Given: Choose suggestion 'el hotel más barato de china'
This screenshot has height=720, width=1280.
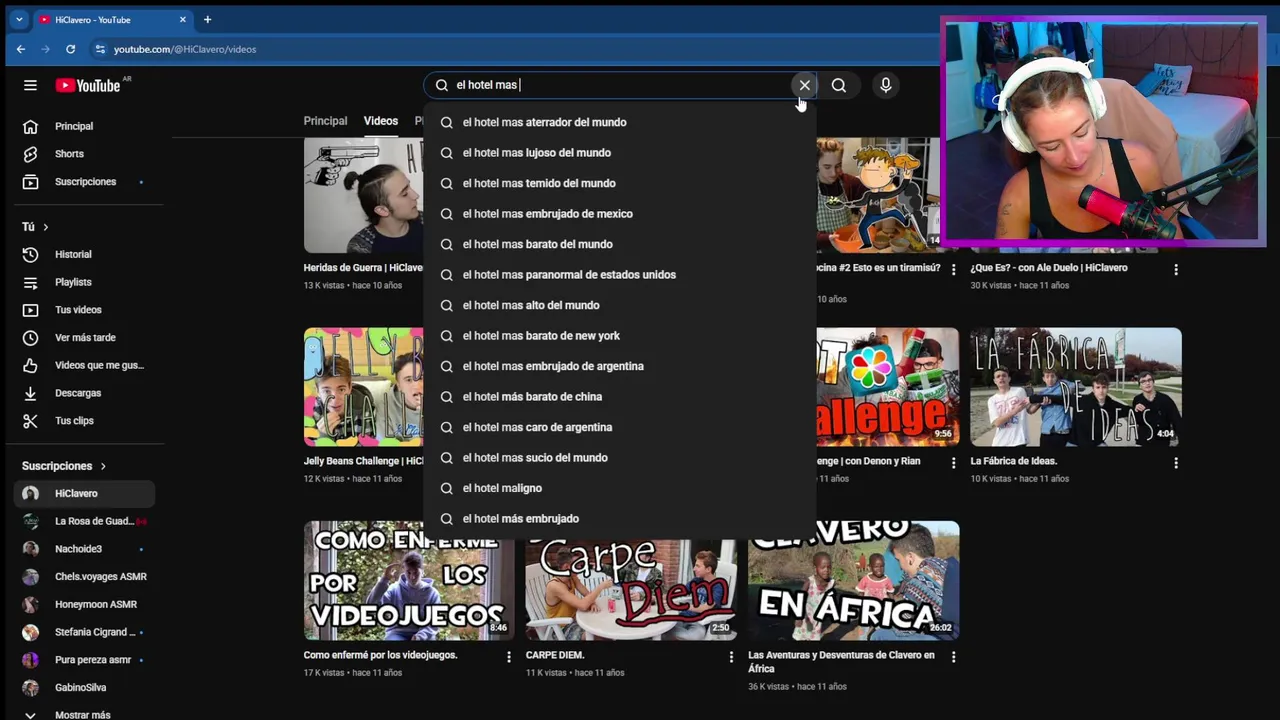Looking at the screenshot, I should [620, 397].
